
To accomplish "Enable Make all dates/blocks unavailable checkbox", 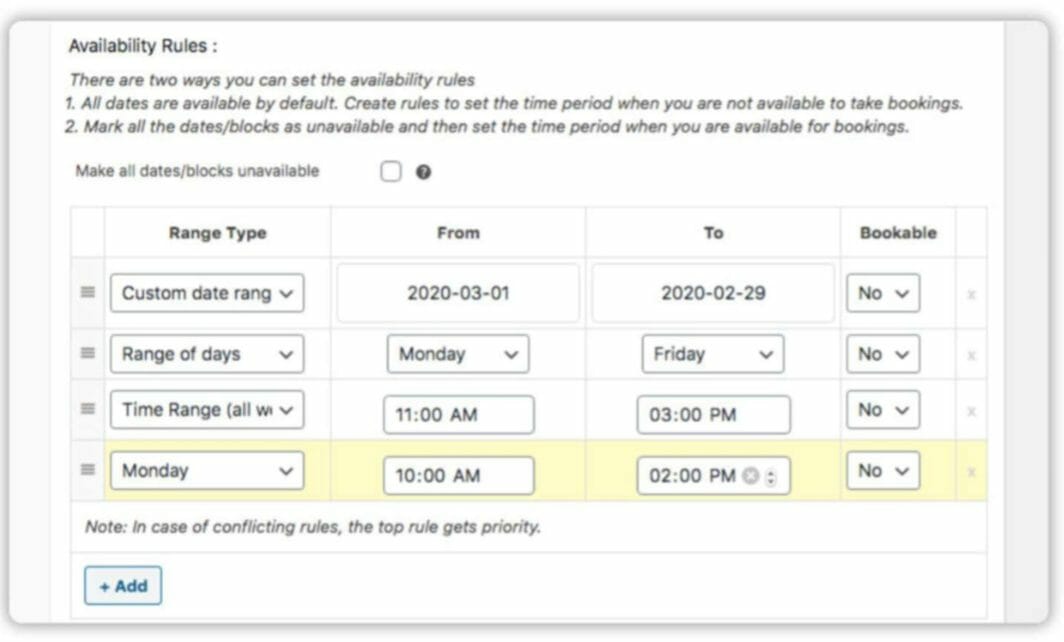I will 390,172.
